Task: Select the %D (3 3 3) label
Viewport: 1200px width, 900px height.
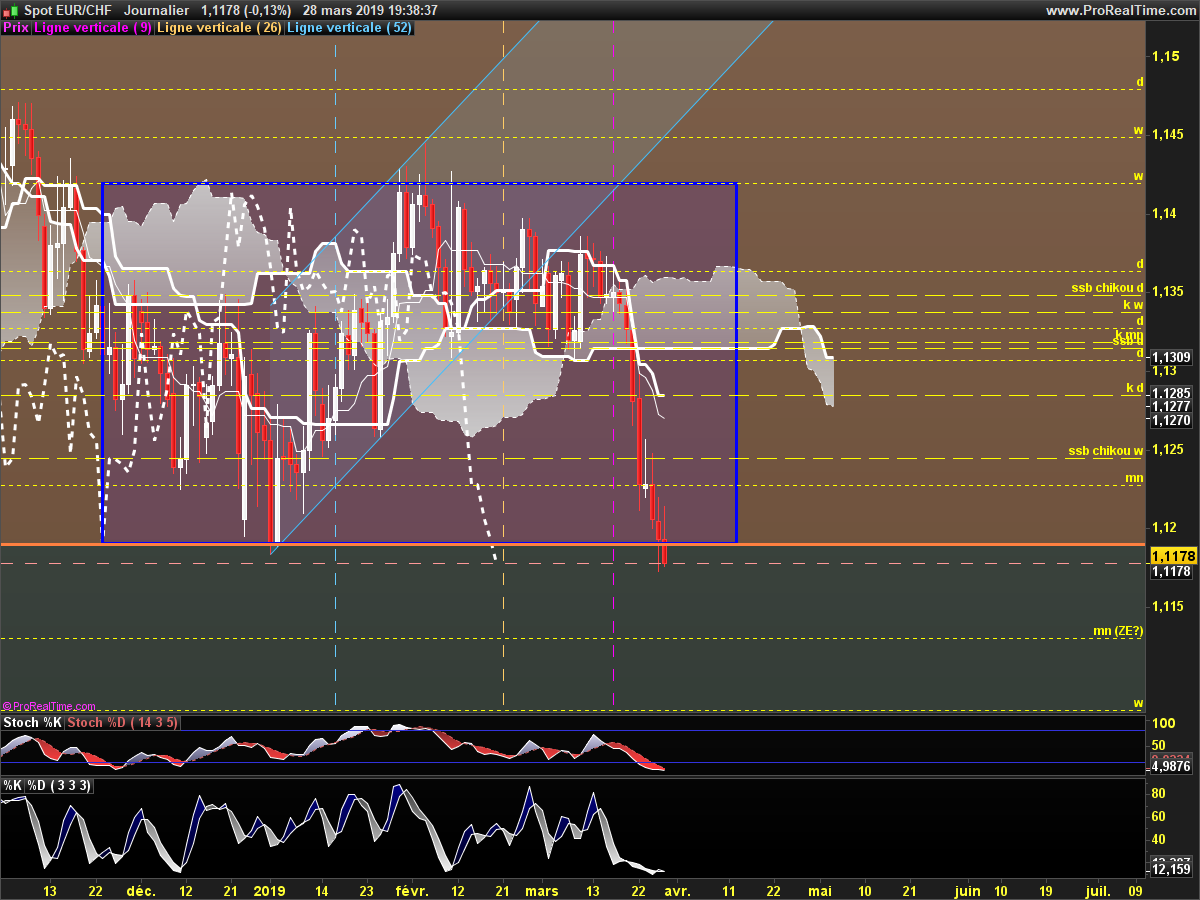Action: pyautogui.click(x=59, y=785)
